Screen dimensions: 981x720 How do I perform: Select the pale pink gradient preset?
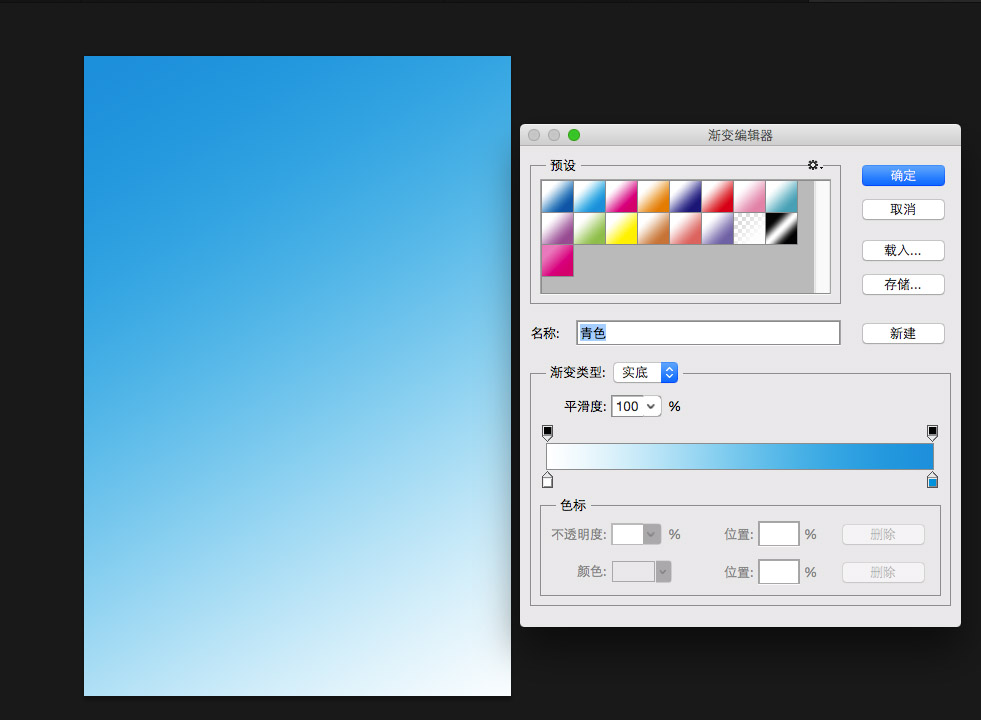click(x=749, y=196)
